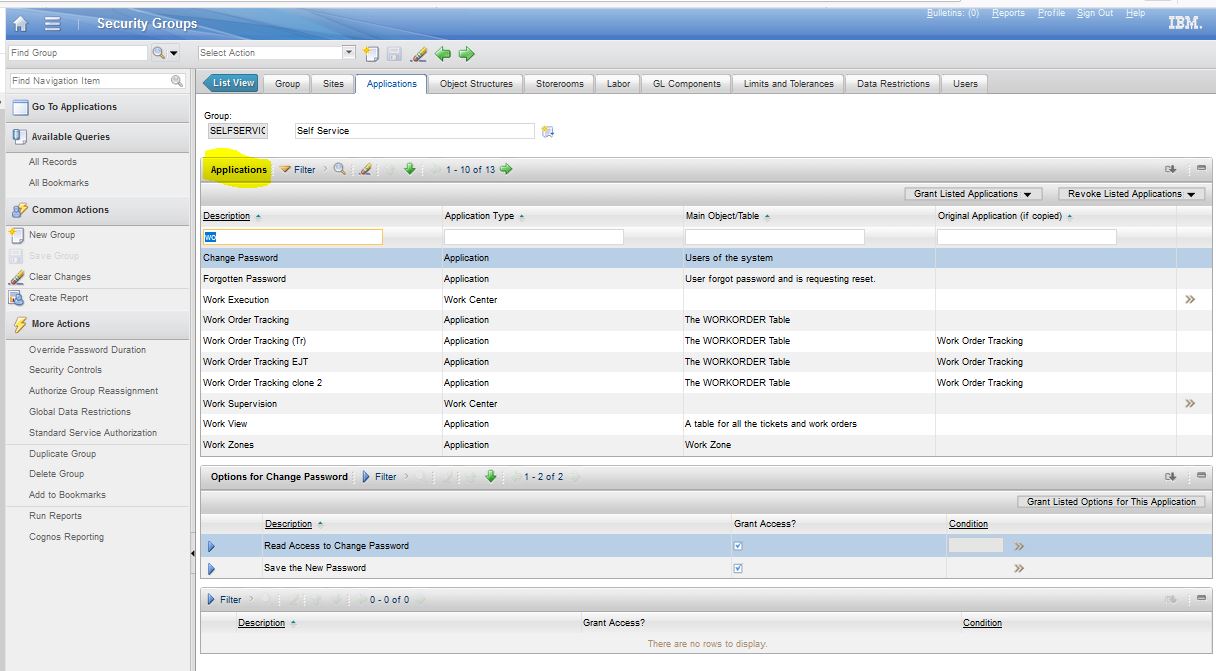Uncheck Grant Access for Read Access to Change Password
This screenshot has width=1216, height=671.
pyautogui.click(x=738, y=546)
